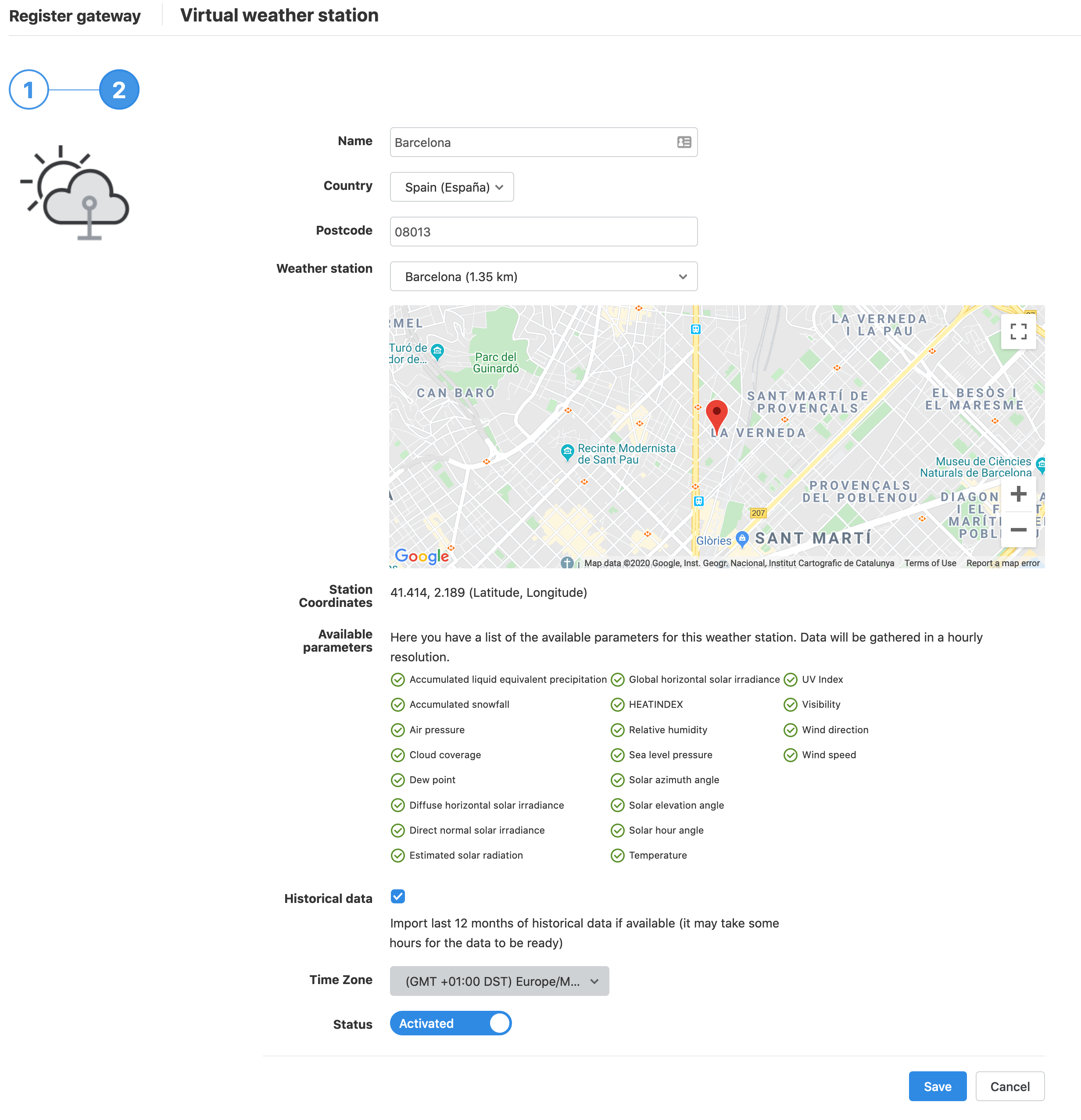Click the Wind speed check icon

click(790, 755)
